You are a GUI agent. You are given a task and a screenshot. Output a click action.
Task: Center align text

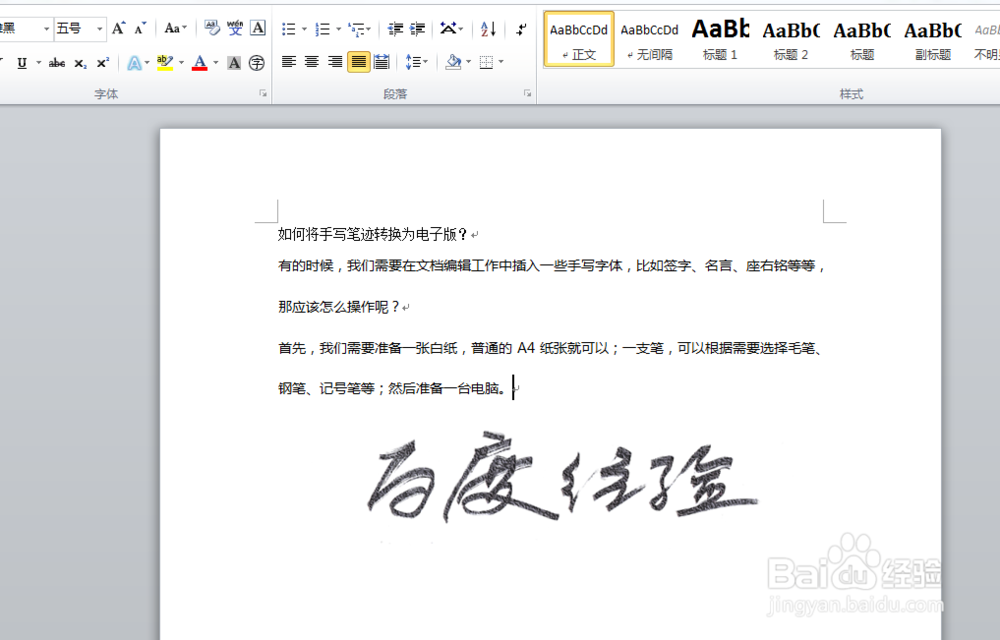(x=312, y=62)
